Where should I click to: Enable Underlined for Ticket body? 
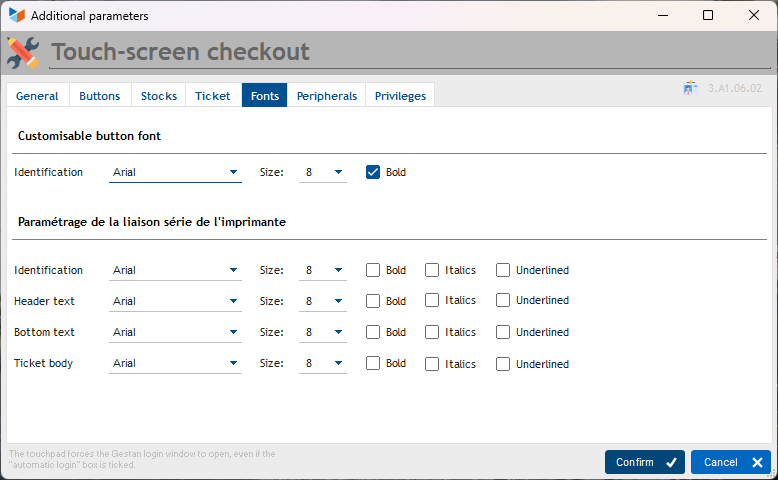pyautogui.click(x=503, y=364)
